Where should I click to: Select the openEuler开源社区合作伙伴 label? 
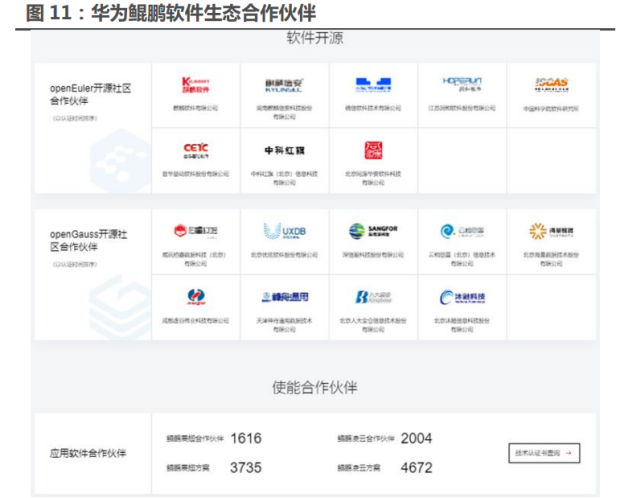tap(90, 94)
